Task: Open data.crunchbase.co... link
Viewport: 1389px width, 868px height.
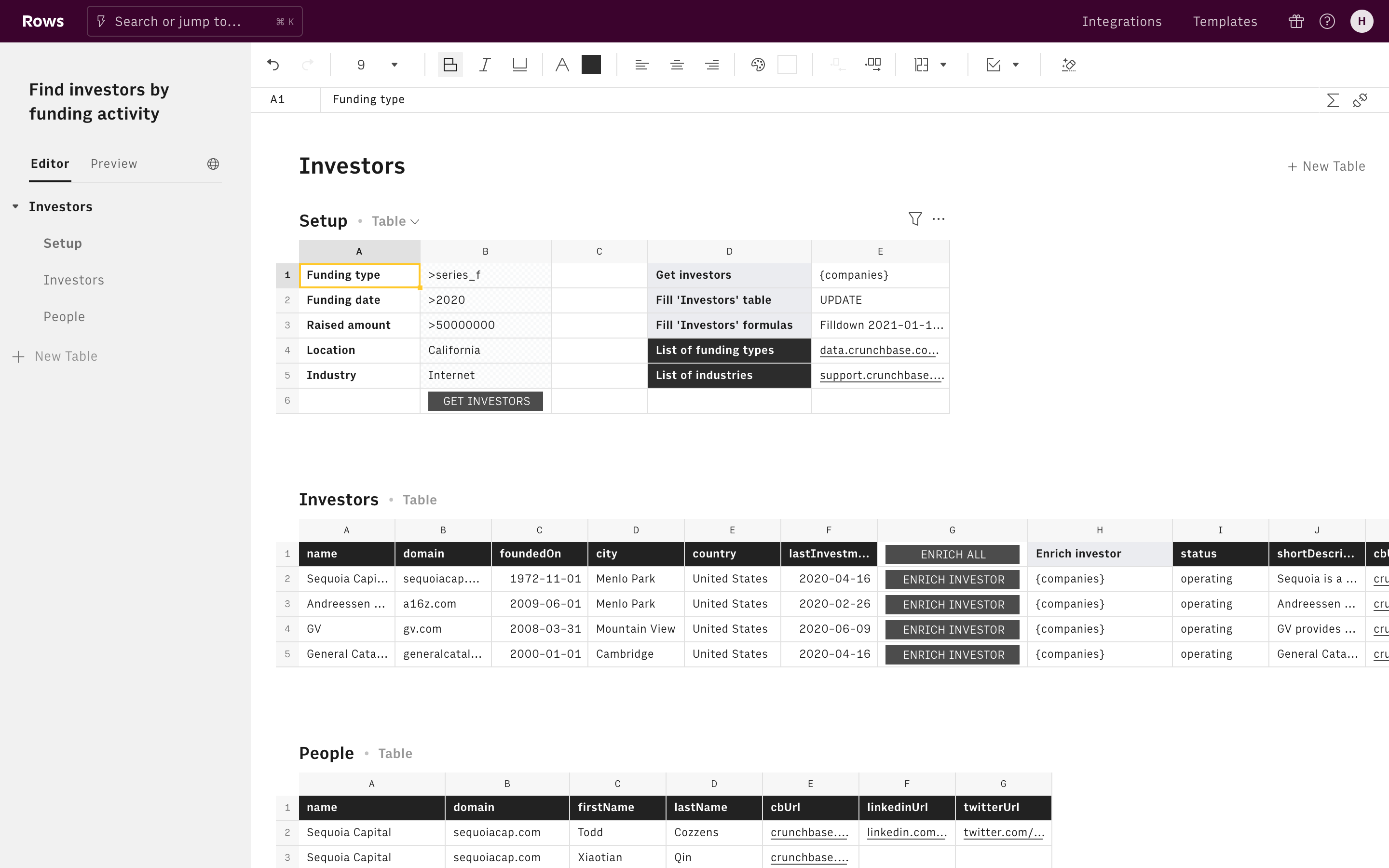Action: tap(879, 350)
